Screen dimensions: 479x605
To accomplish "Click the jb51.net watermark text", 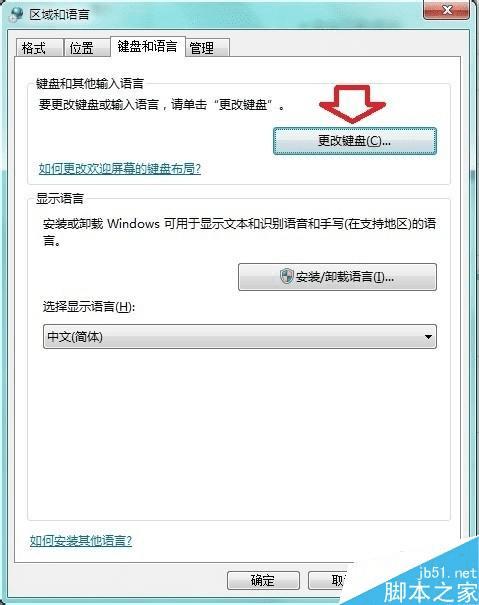I will 448,573.
